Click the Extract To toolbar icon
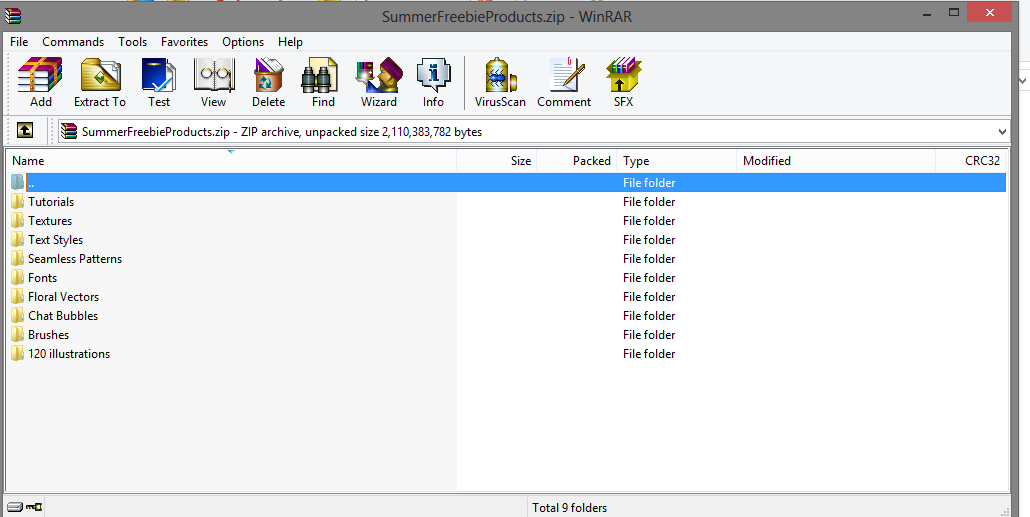The width and height of the screenshot is (1030, 517). [100, 82]
